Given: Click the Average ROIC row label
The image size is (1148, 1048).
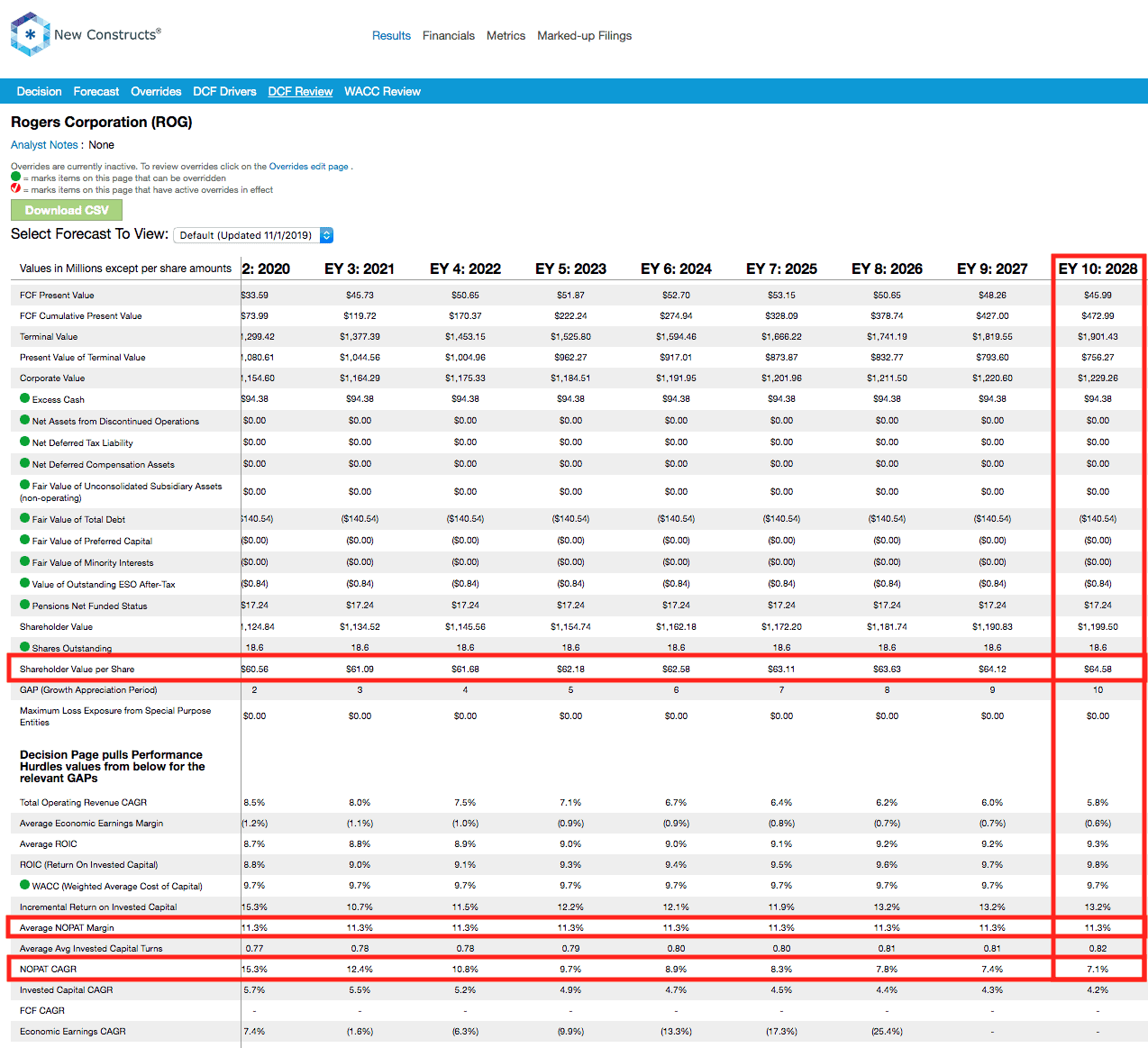Looking at the screenshot, I should (x=49, y=844).
